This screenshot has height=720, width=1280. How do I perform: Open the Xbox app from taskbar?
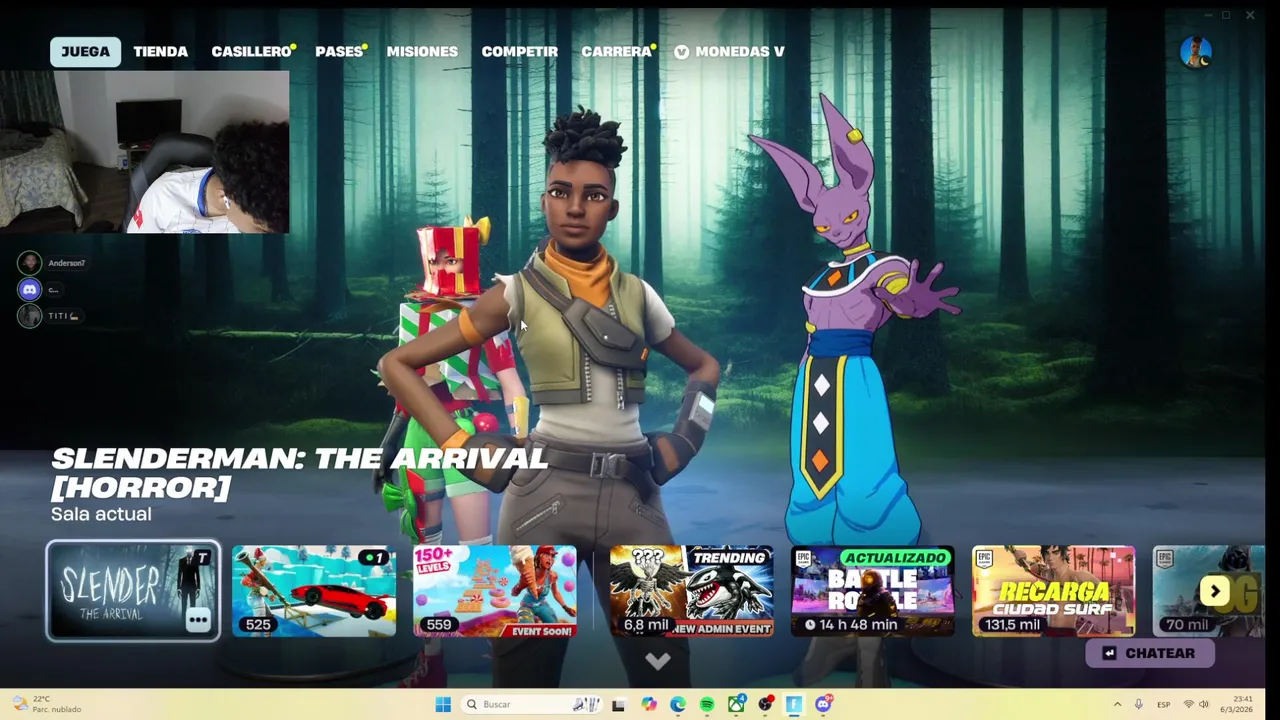pos(736,704)
